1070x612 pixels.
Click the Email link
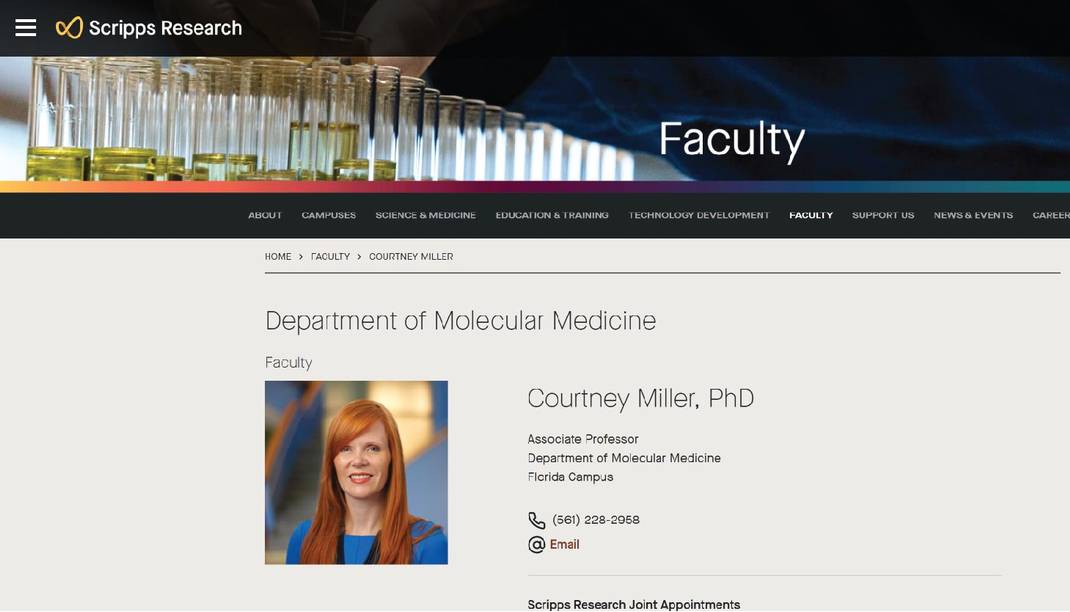[x=565, y=544]
